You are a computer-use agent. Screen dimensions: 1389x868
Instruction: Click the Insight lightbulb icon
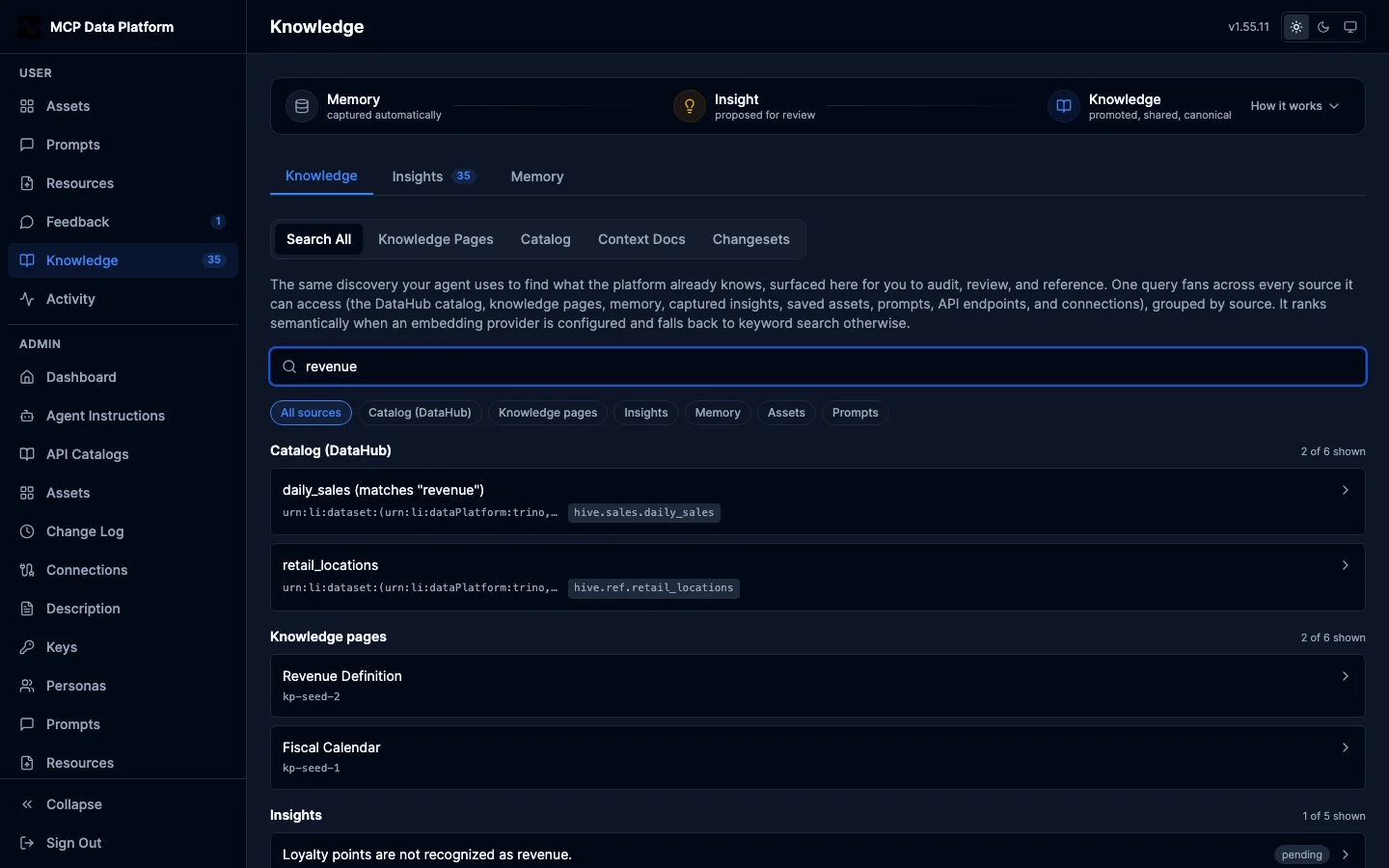690,106
